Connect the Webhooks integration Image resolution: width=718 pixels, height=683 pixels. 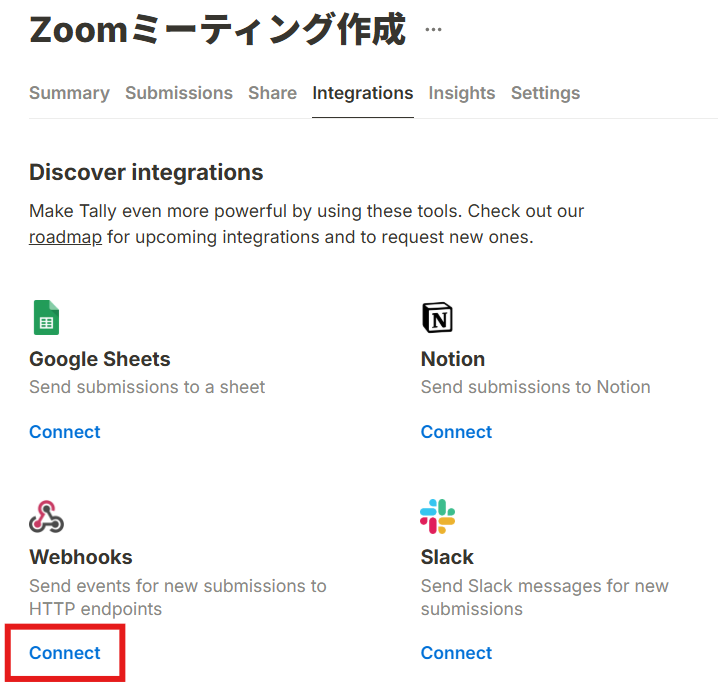pos(65,653)
